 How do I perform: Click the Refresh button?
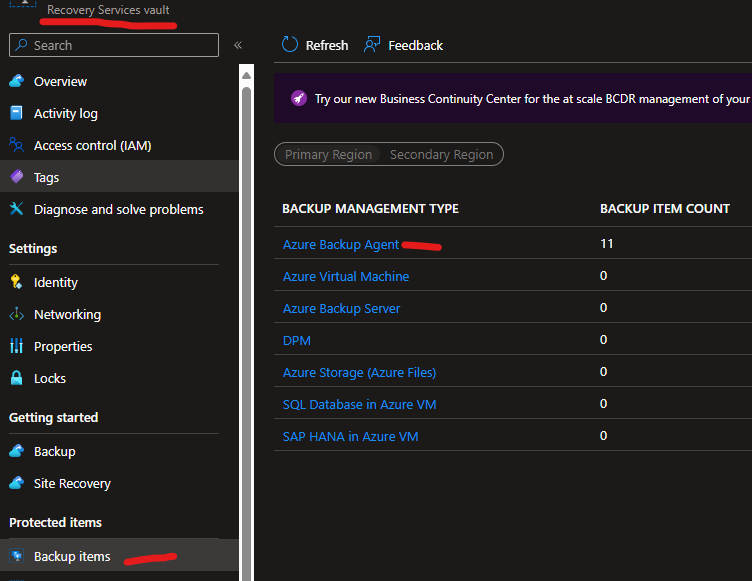point(315,45)
